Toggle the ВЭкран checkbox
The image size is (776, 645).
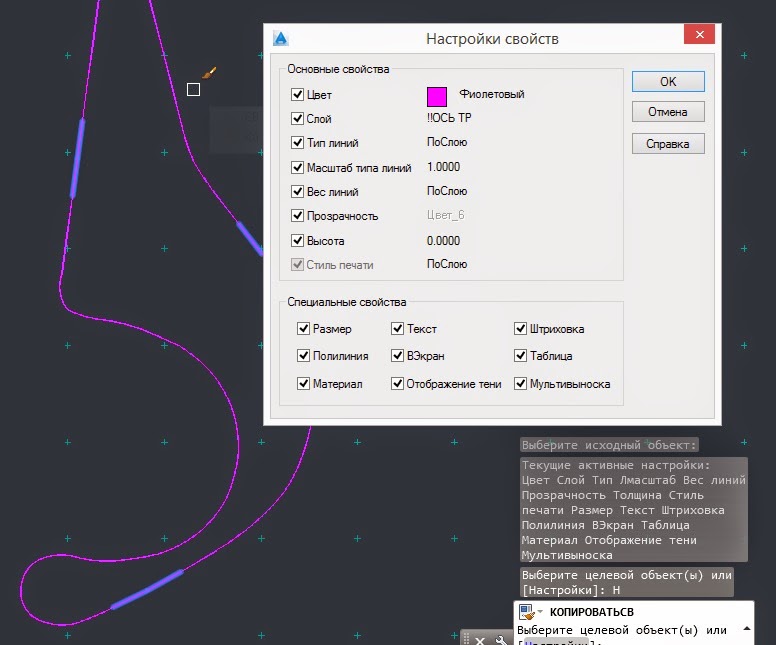click(x=397, y=355)
